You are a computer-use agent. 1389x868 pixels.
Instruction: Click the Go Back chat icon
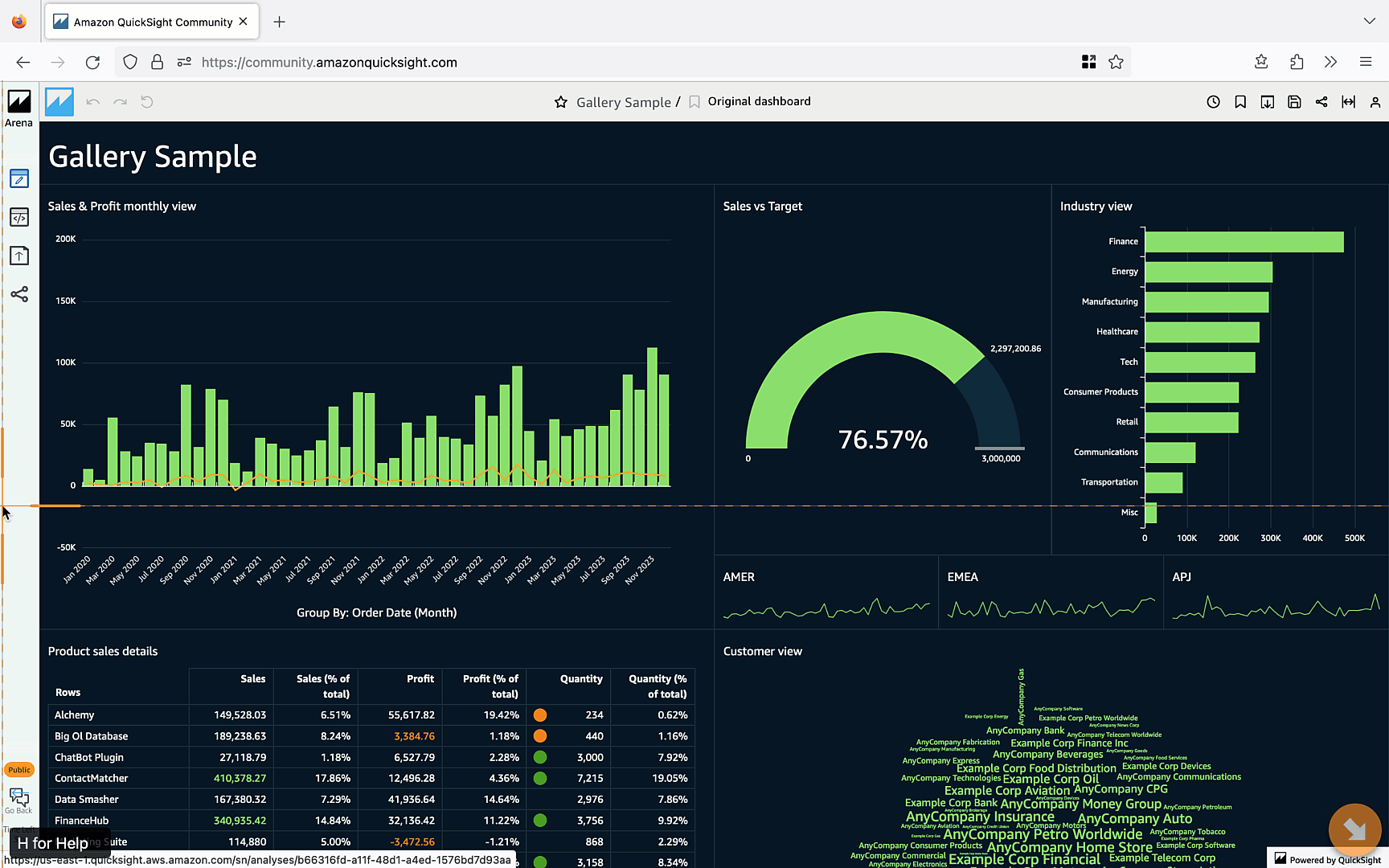point(19,800)
